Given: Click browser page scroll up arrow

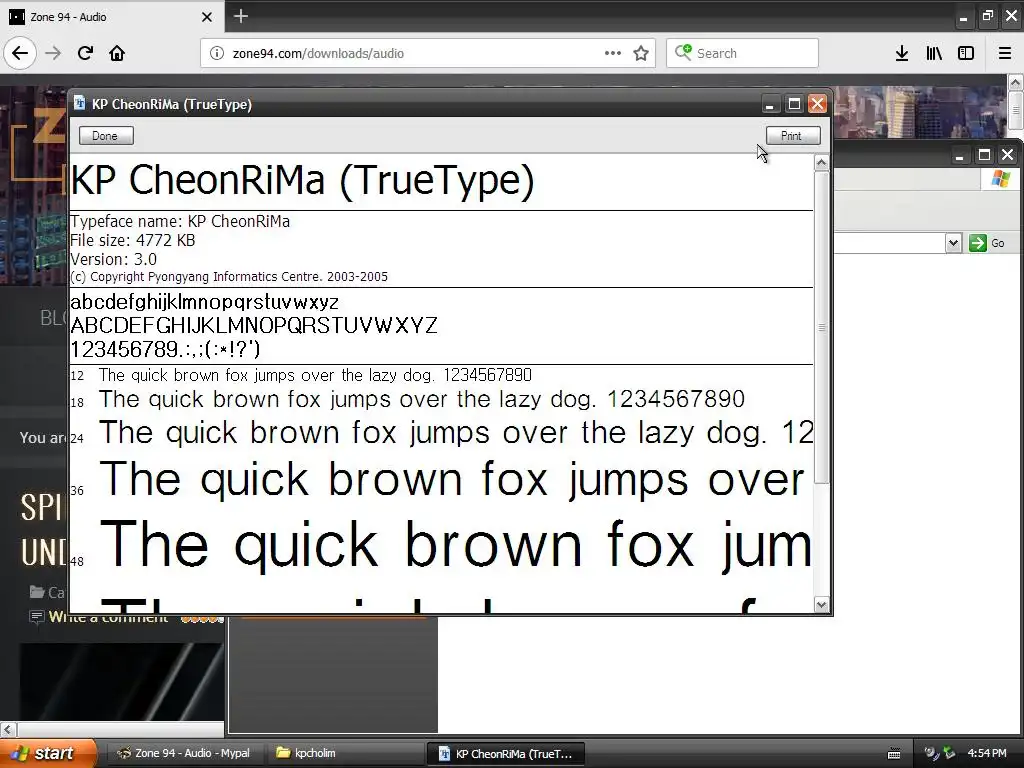Looking at the screenshot, I should (1016, 82).
